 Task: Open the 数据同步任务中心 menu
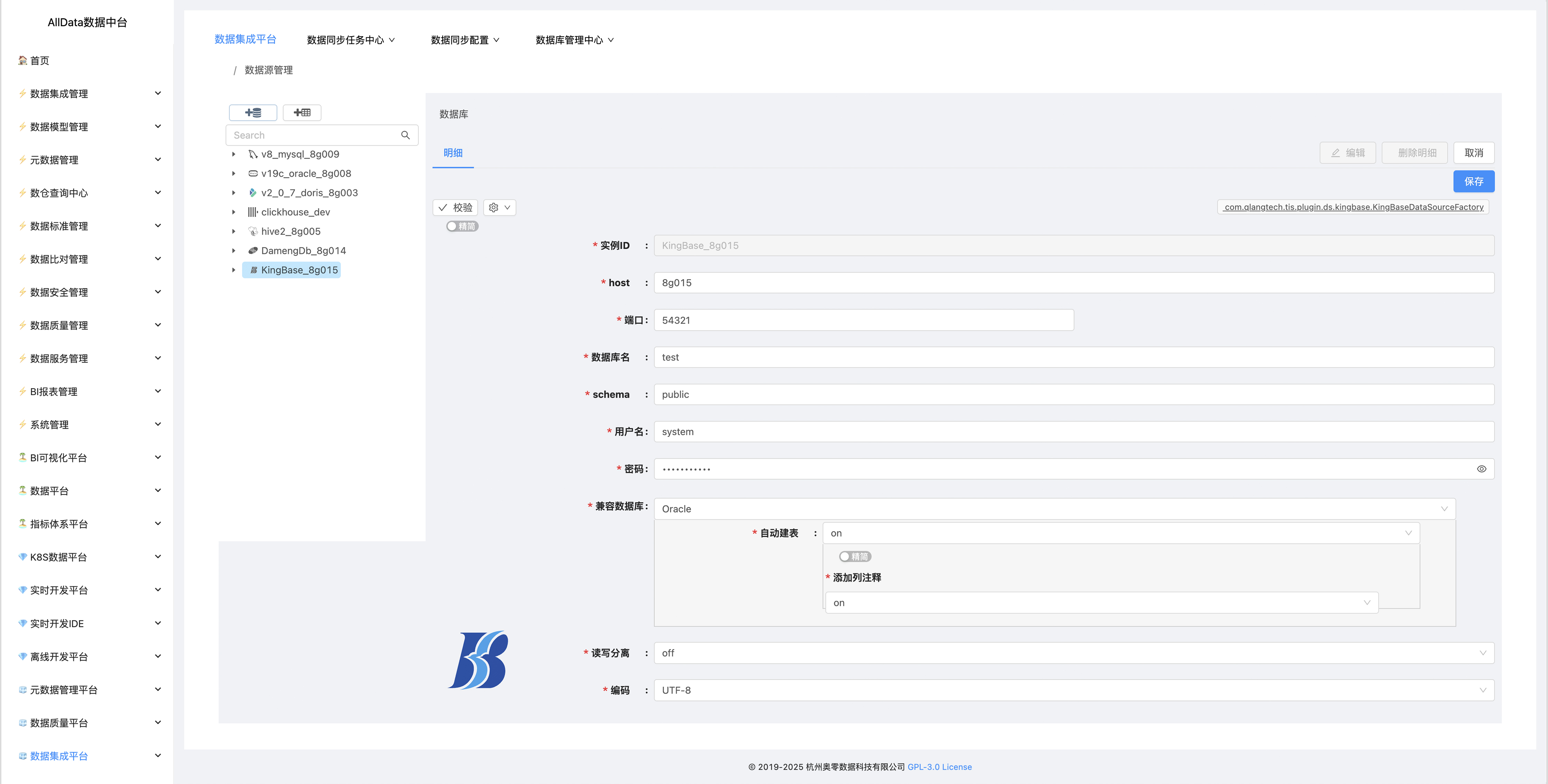tap(350, 40)
